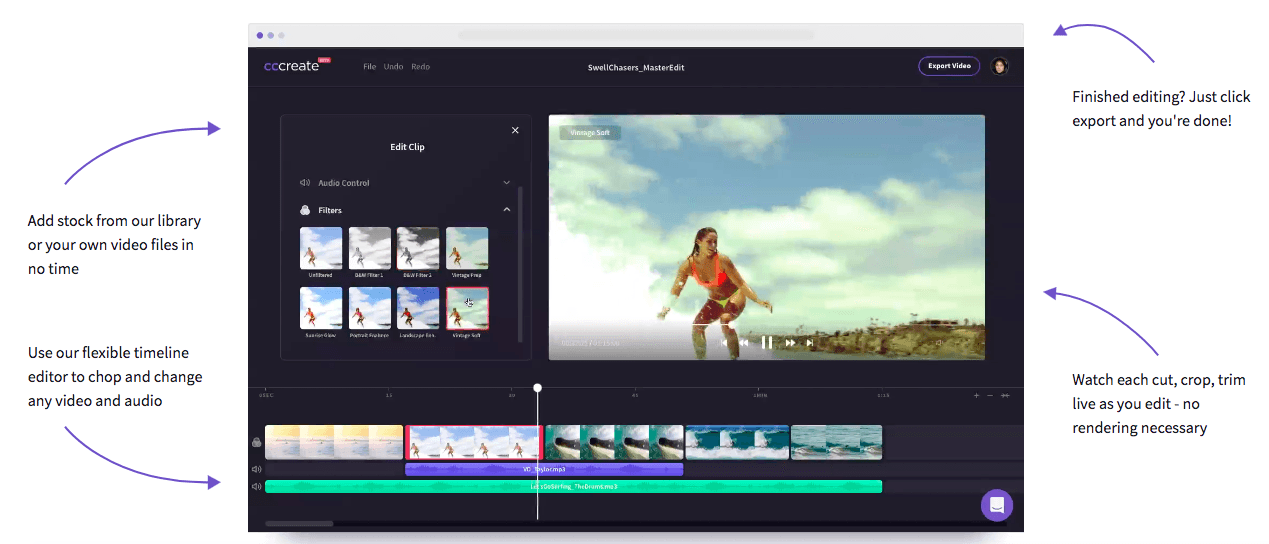Collapse the Filters section chevron
Viewport: 1269px width, 544px height.
tap(506, 210)
